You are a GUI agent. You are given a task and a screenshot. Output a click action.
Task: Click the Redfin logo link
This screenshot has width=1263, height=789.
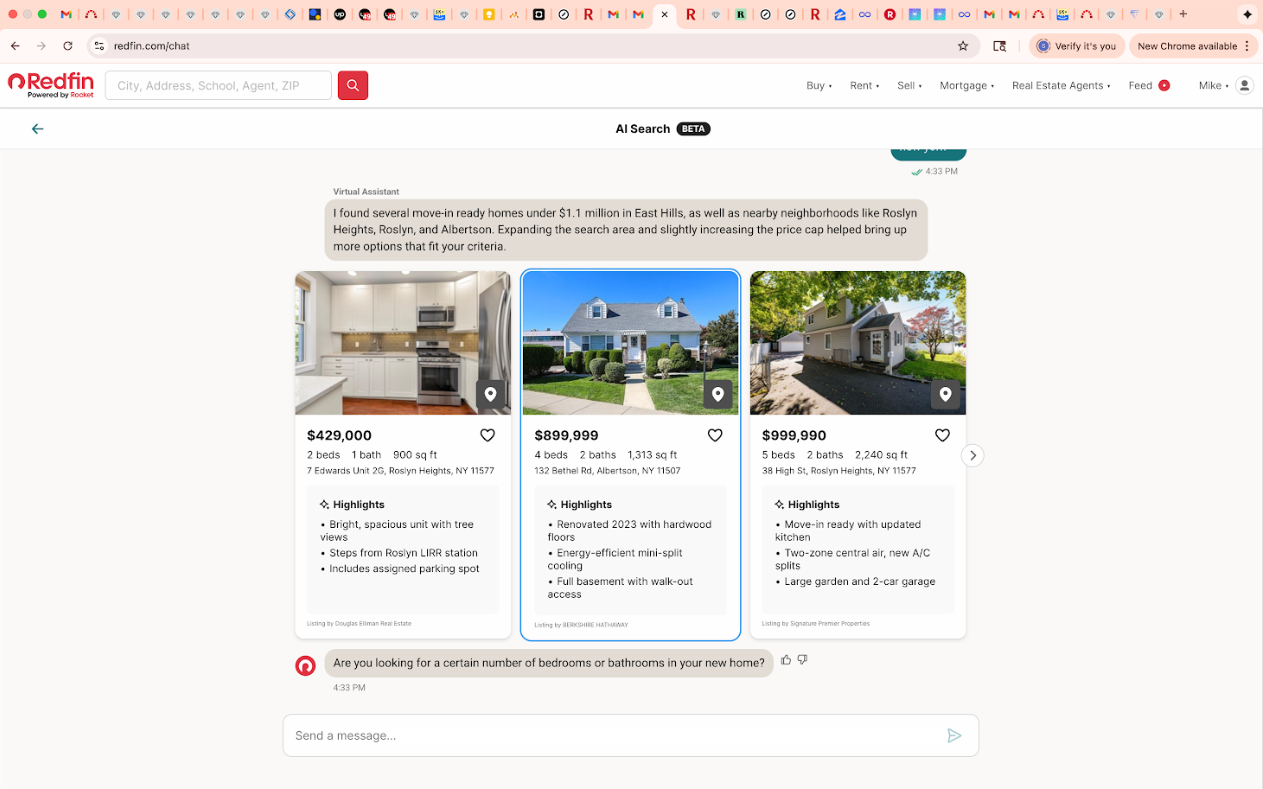click(x=51, y=85)
